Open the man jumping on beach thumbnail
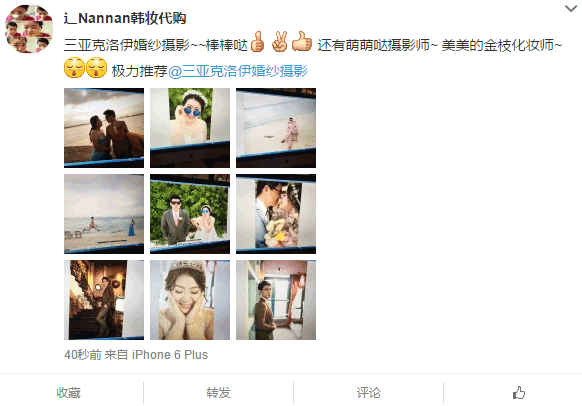The image size is (582, 406). click(x=104, y=214)
